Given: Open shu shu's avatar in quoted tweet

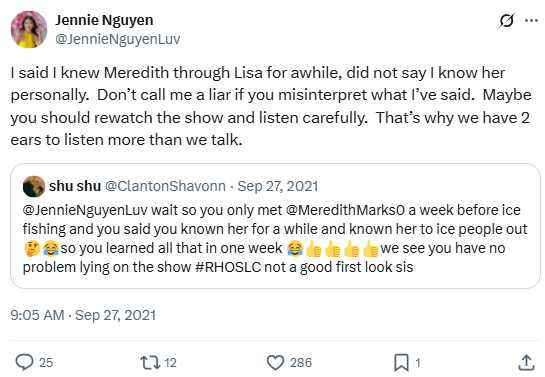Looking at the screenshot, I should coord(34,186).
